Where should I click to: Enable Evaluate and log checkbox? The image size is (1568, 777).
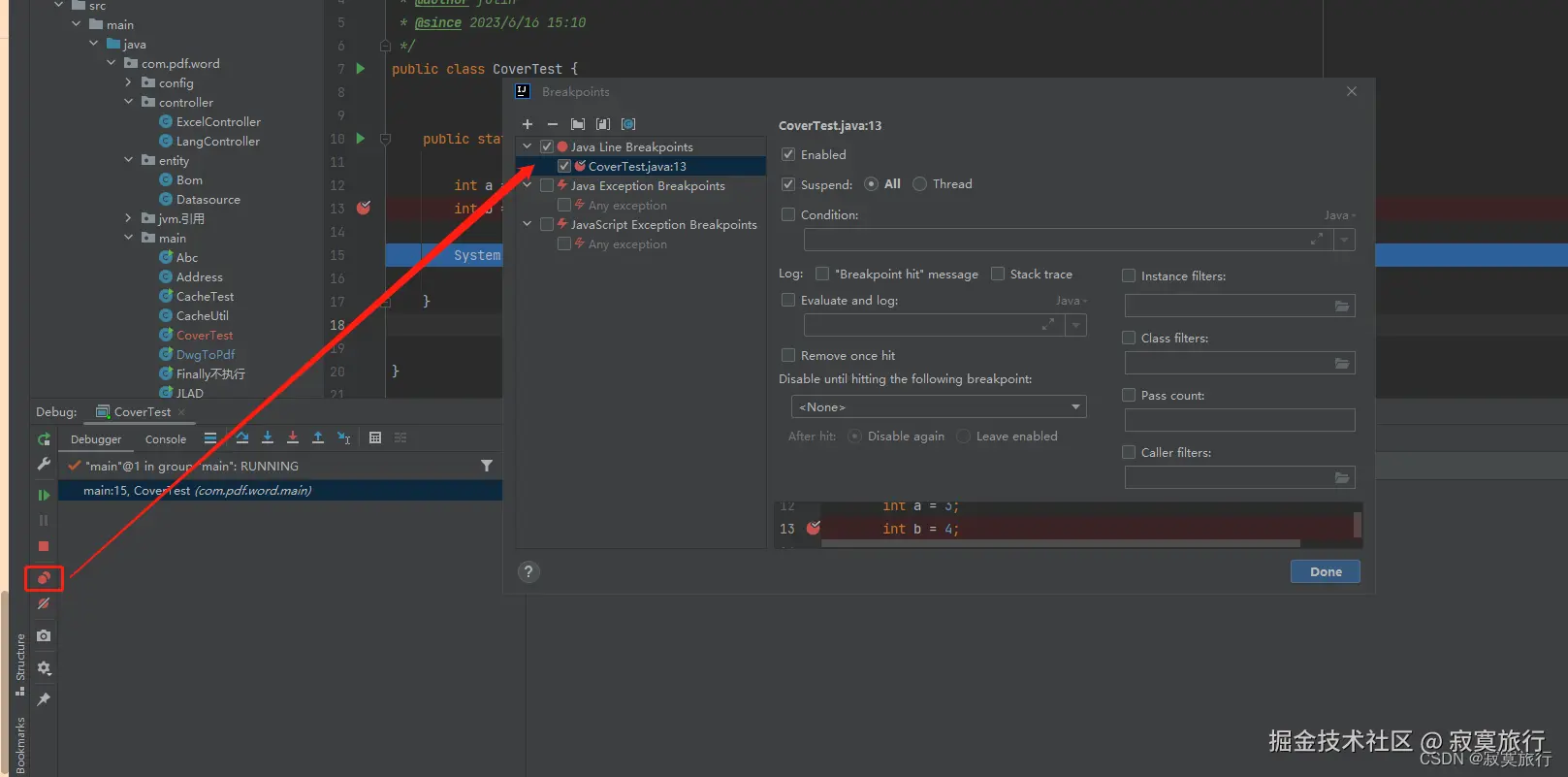pos(788,300)
